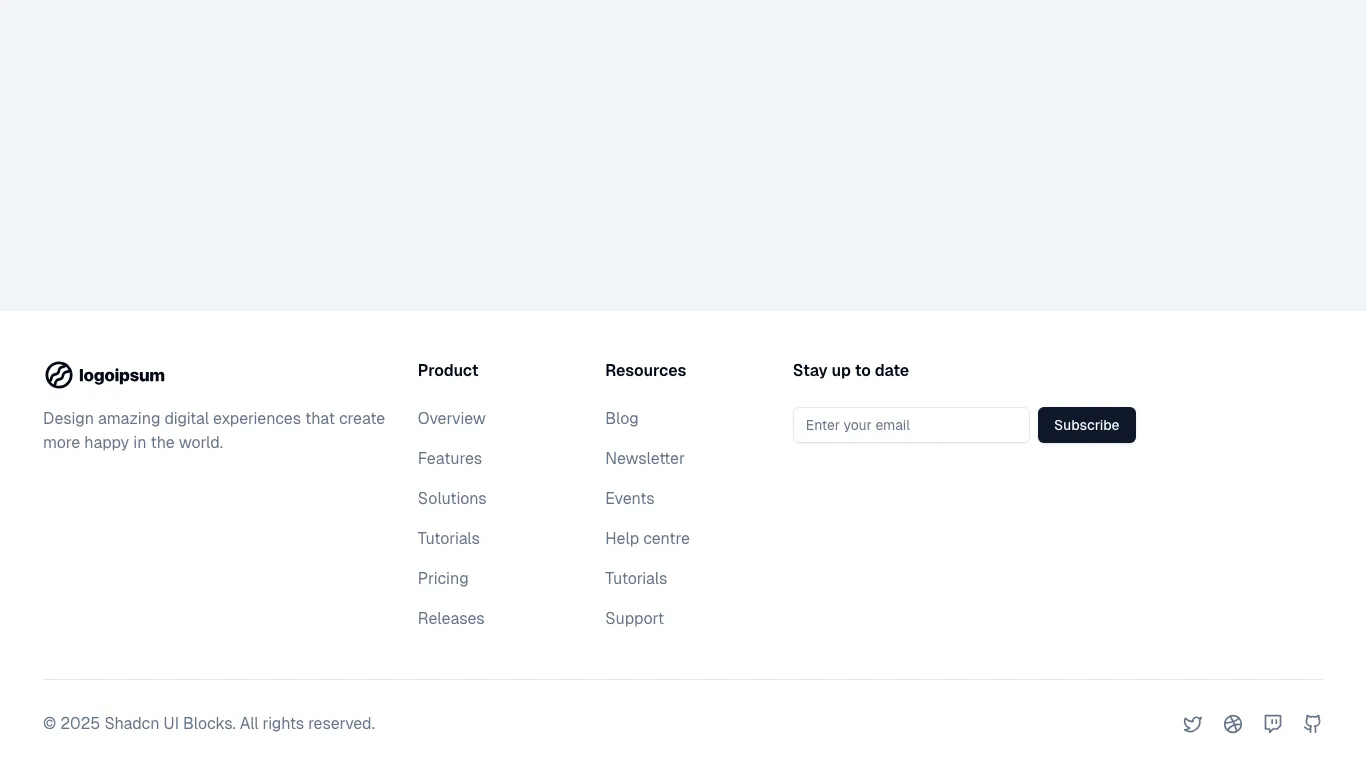Open the Twitch social icon
Image resolution: width=1366 pixels, height=768 pixels.
(x=1272, y=723)
